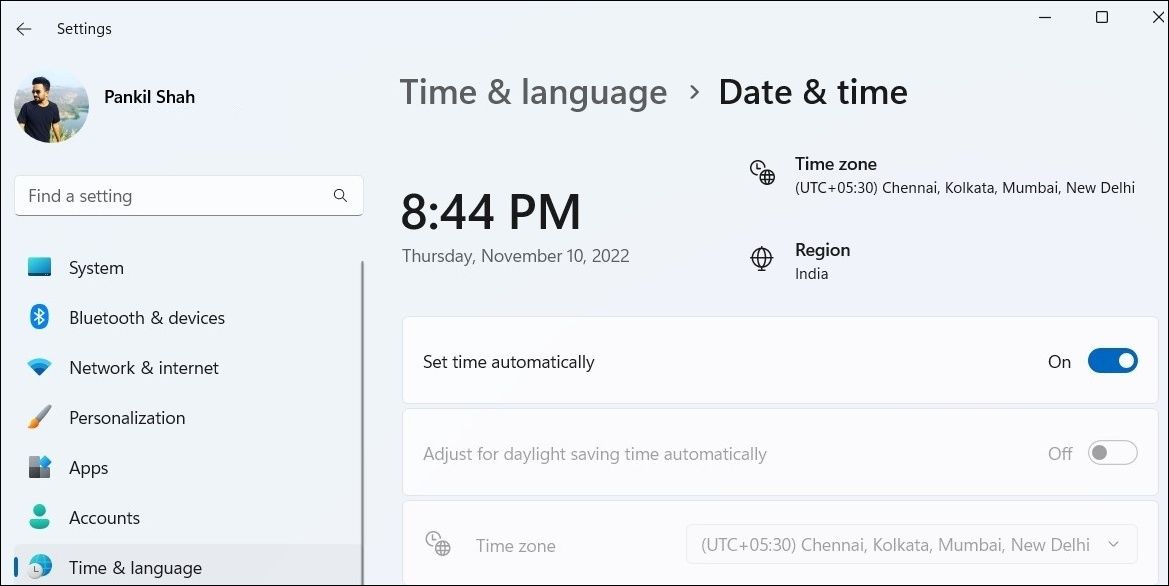Click the sidebar vertical scrollbar
1169x586 pixels.
pyautogui.click(x=363, y=422)
